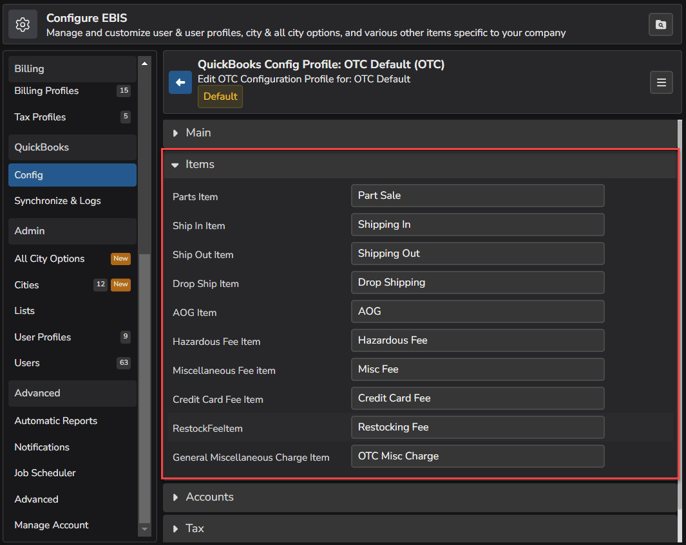Click the yellow Default tag
Viewport: 686px width, 545px height.
220,97
